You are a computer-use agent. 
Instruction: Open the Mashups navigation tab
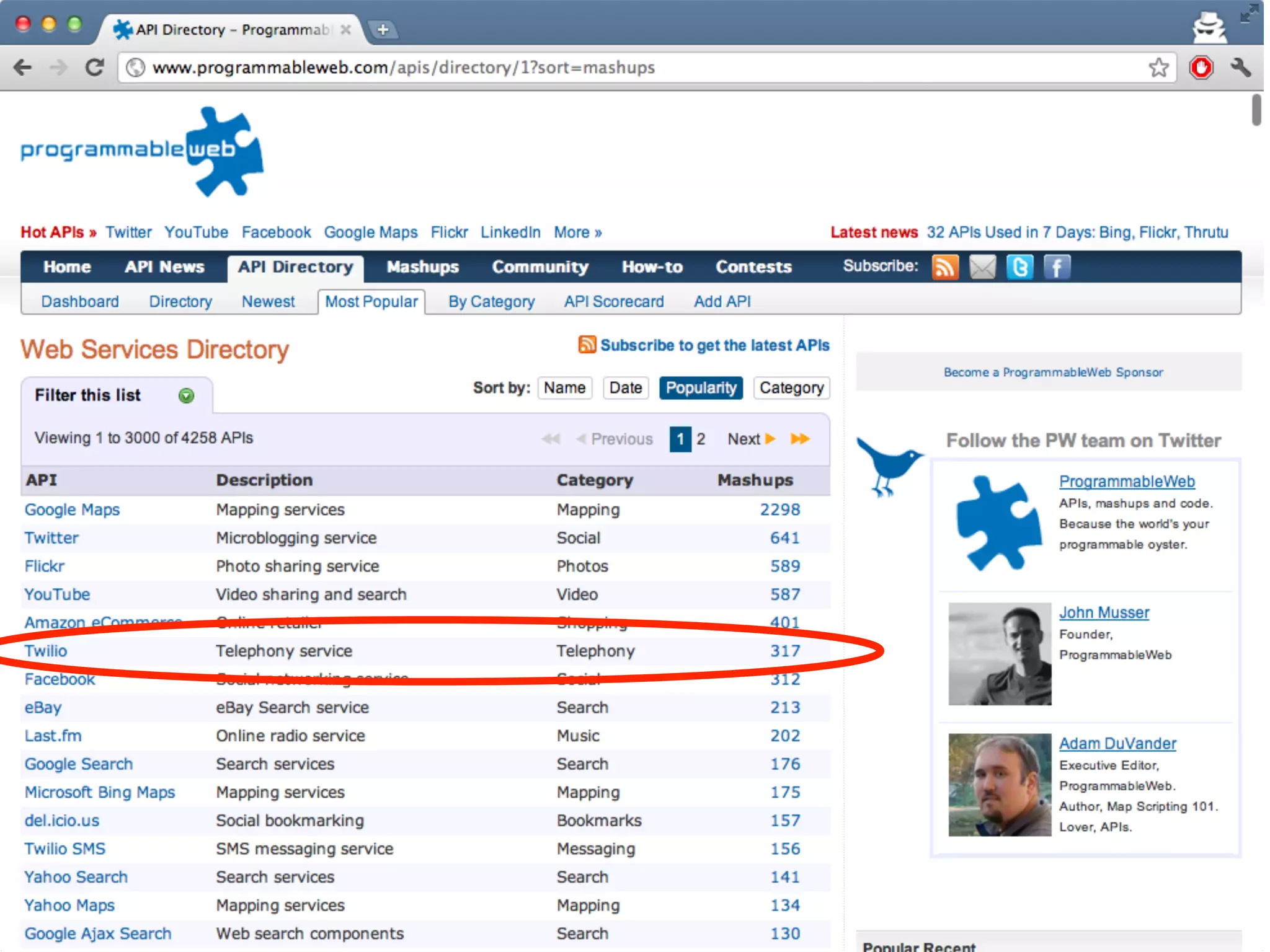point(422,267)
